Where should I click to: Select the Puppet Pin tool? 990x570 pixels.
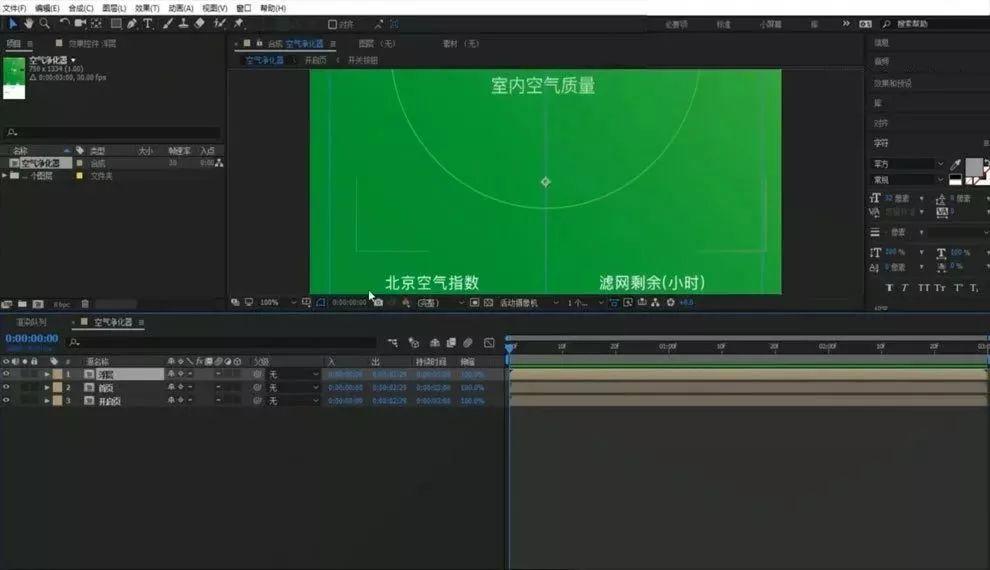click(239, 23)
